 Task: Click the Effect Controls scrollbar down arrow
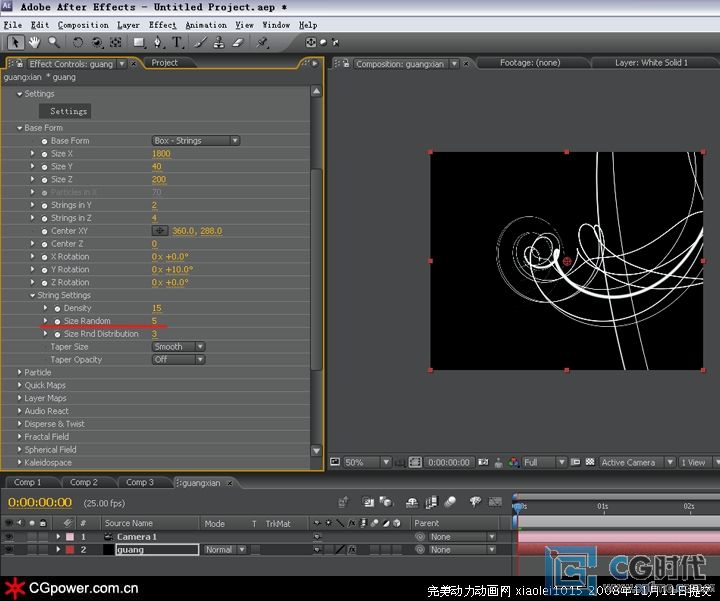point(316,450)
